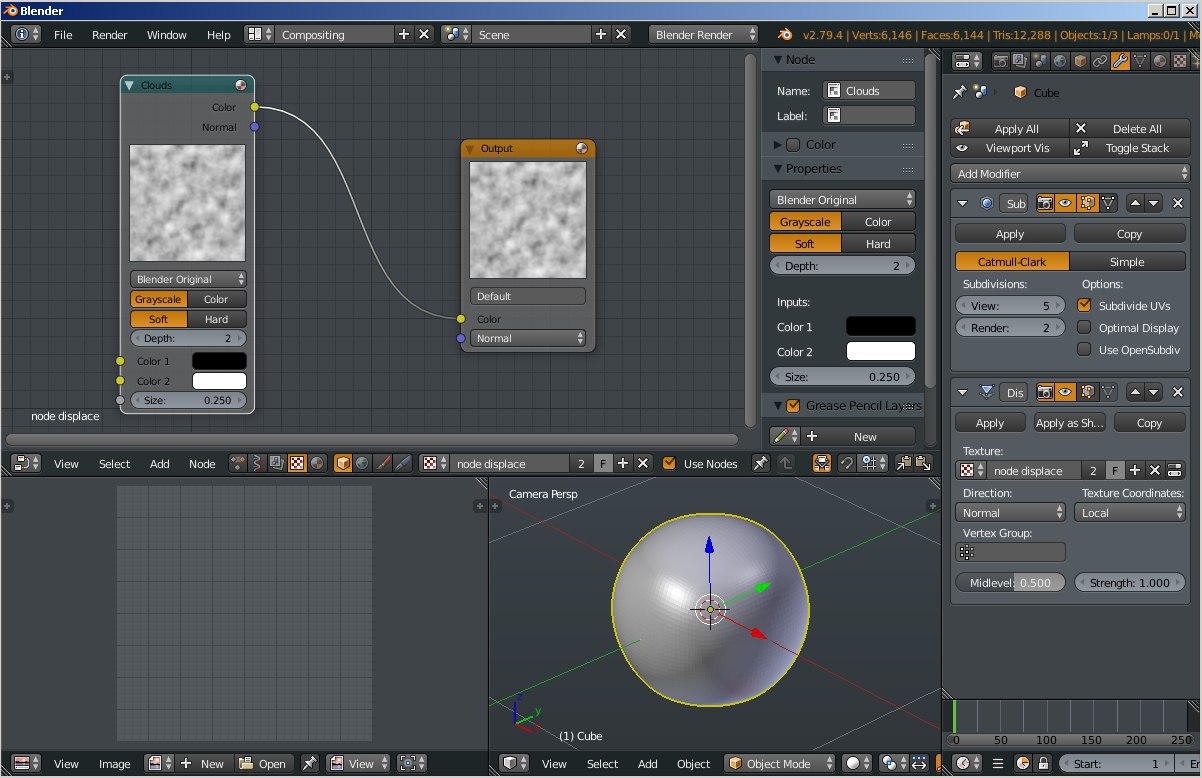
Task: Open Blender Original dropdown on Clouds node
Action: pos(188,279)
